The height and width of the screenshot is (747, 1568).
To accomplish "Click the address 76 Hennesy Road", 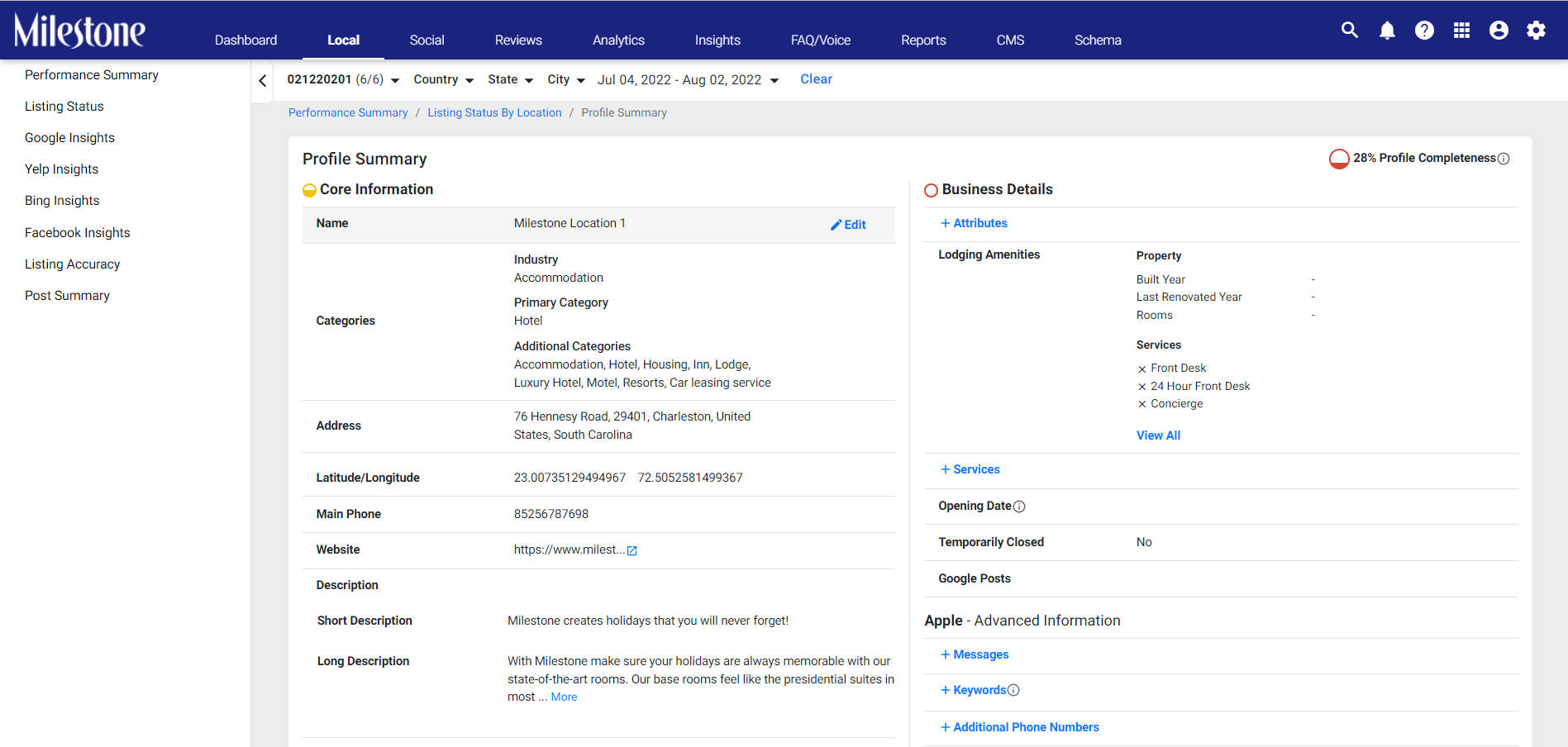I will click(x=632, y=426).
